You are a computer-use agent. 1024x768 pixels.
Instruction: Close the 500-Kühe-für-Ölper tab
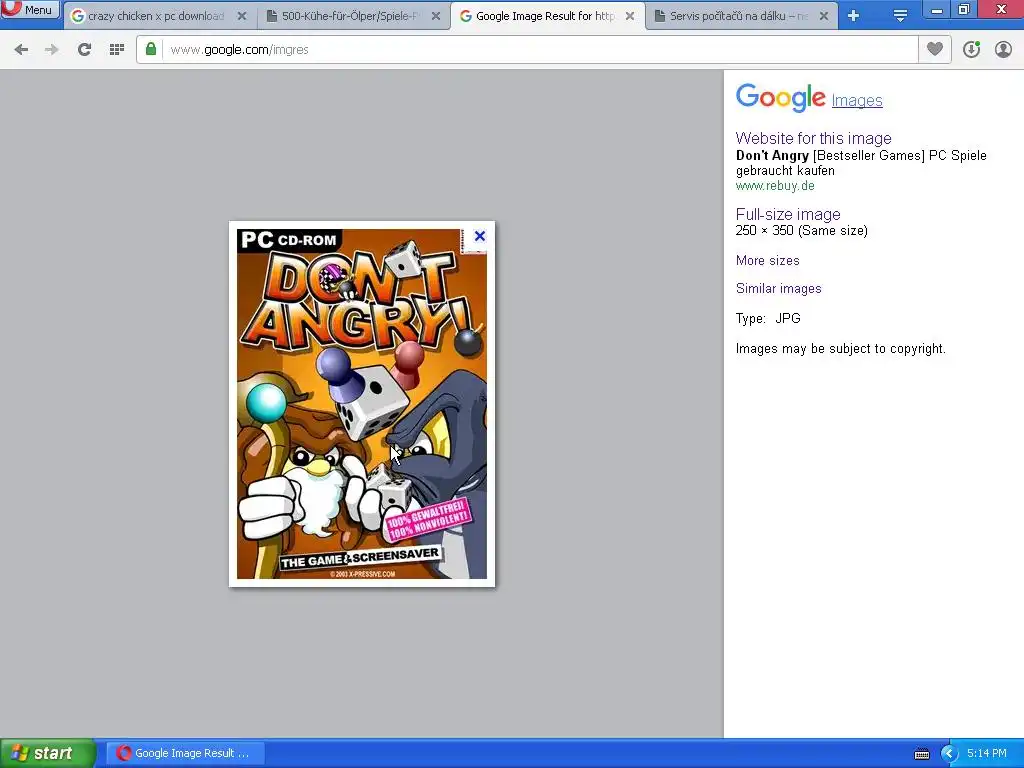coord(436,16)
